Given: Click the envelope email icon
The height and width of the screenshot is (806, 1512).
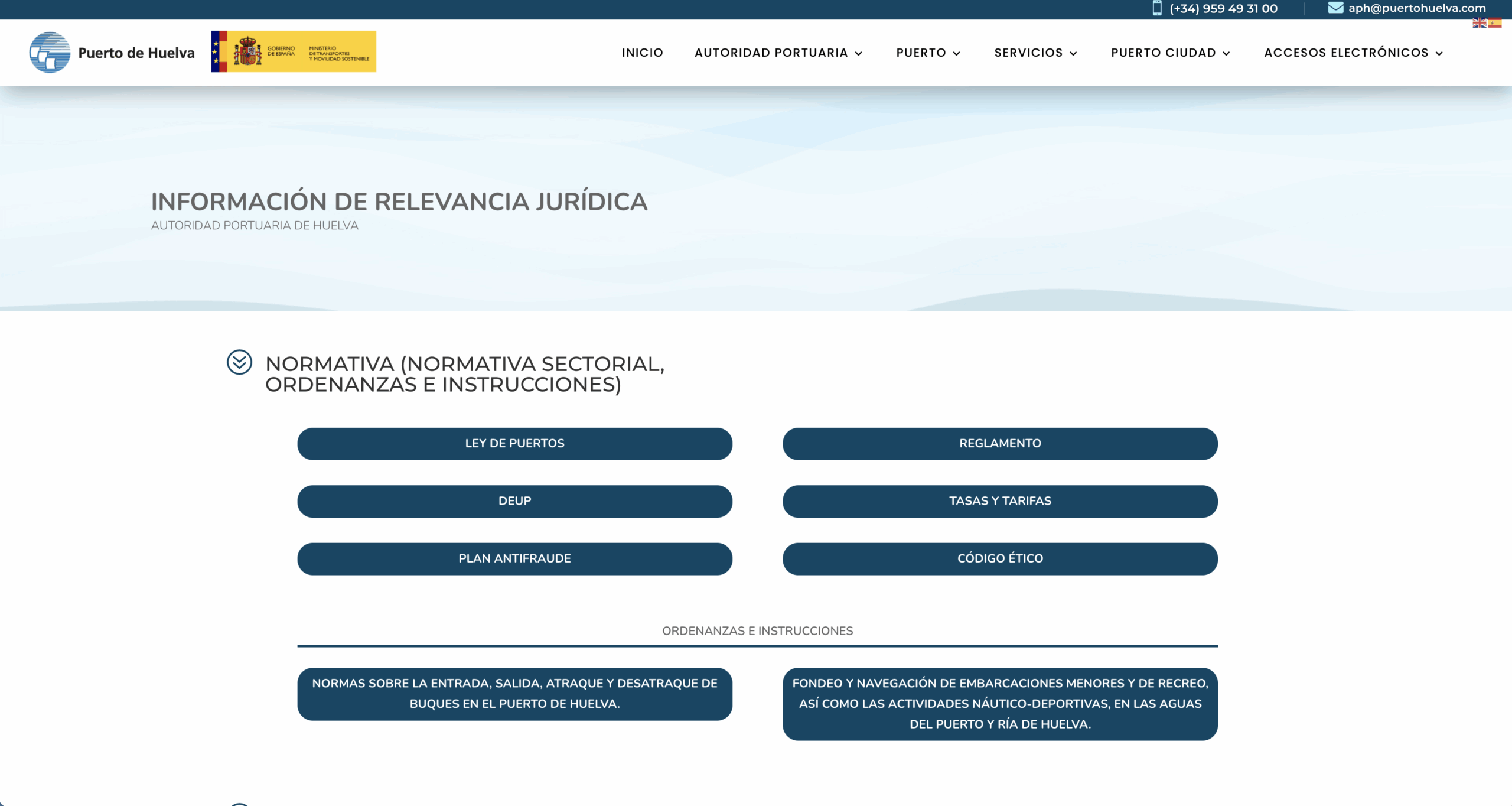Looking at the screenshot, I should pyautogui.click(x=1335, y=8).
